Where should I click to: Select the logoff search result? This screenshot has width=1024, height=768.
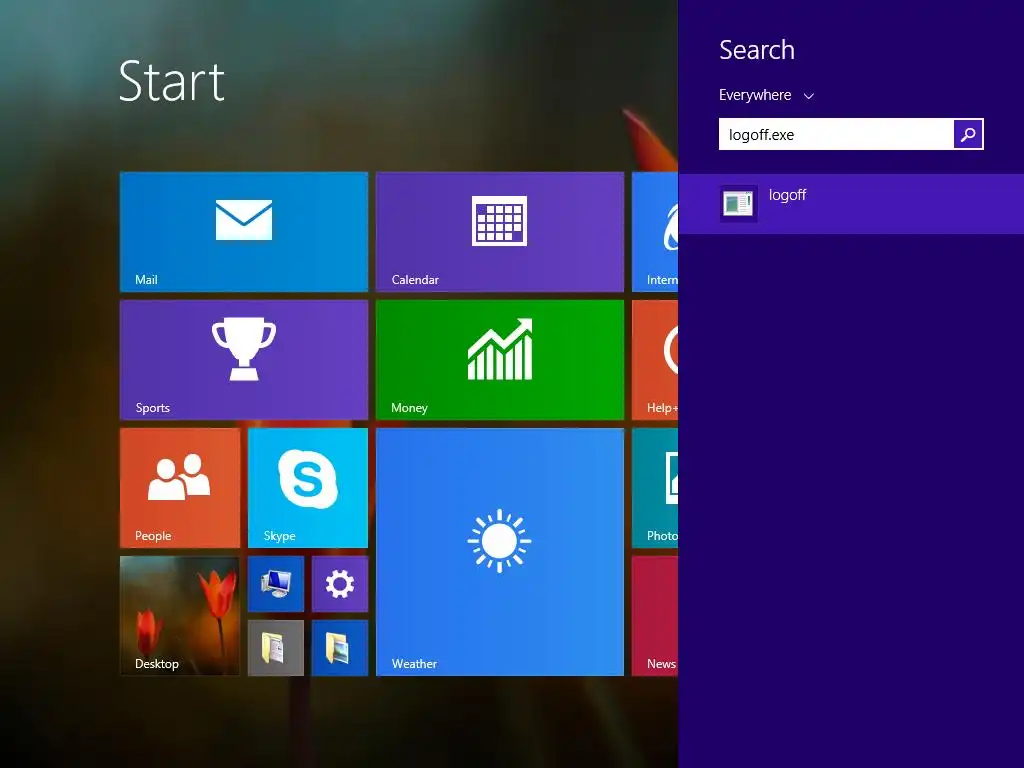[851, 204]
